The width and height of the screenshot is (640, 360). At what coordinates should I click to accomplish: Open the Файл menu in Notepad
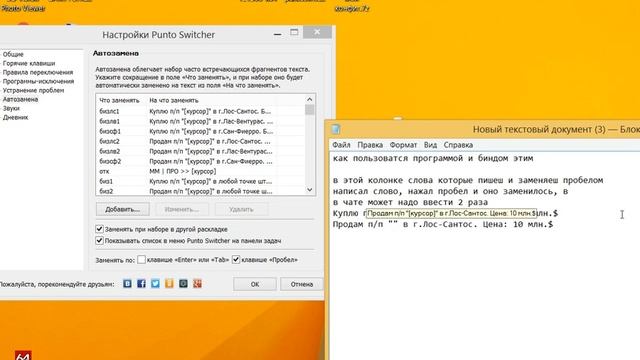(341, 145)
